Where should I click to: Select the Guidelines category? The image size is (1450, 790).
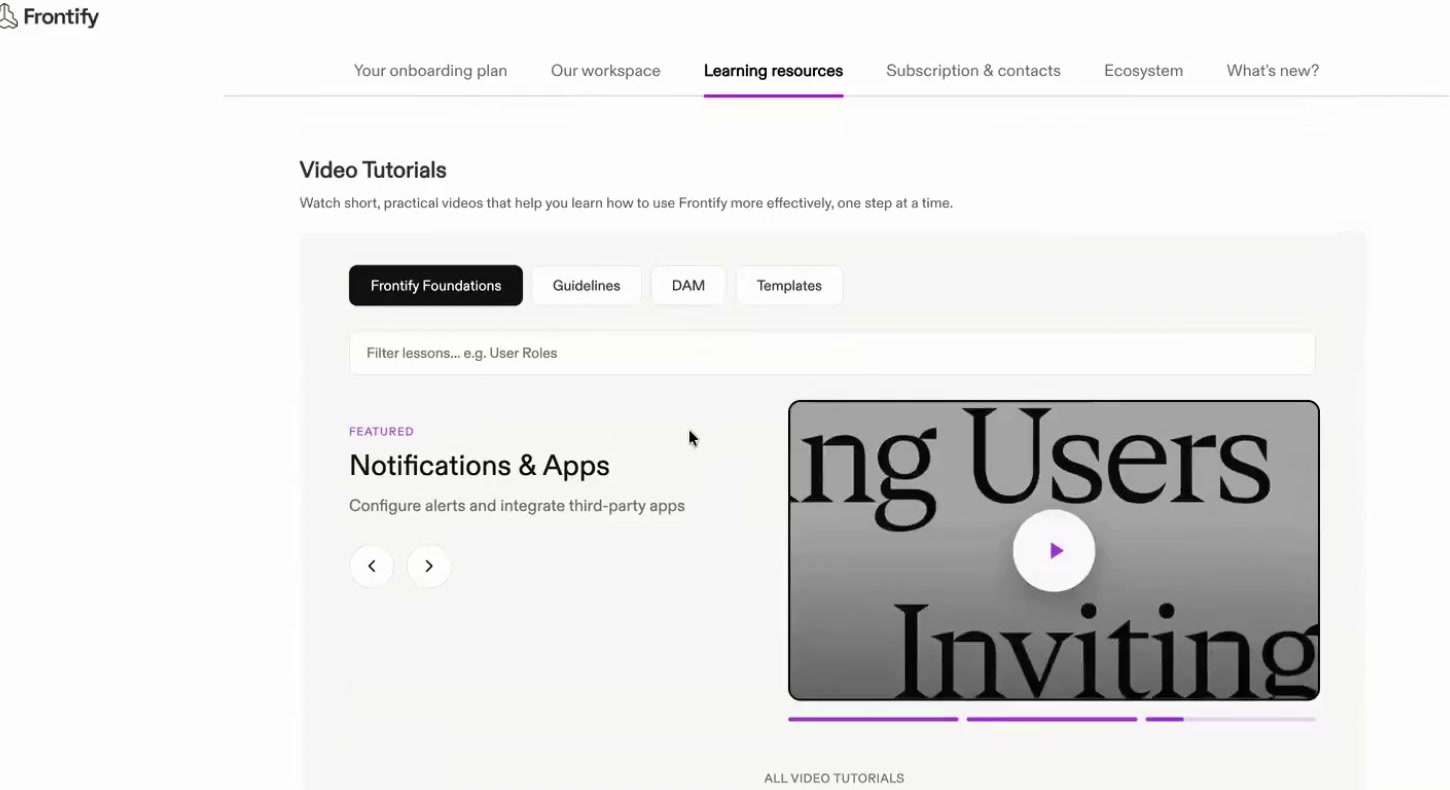click(586, 285)
